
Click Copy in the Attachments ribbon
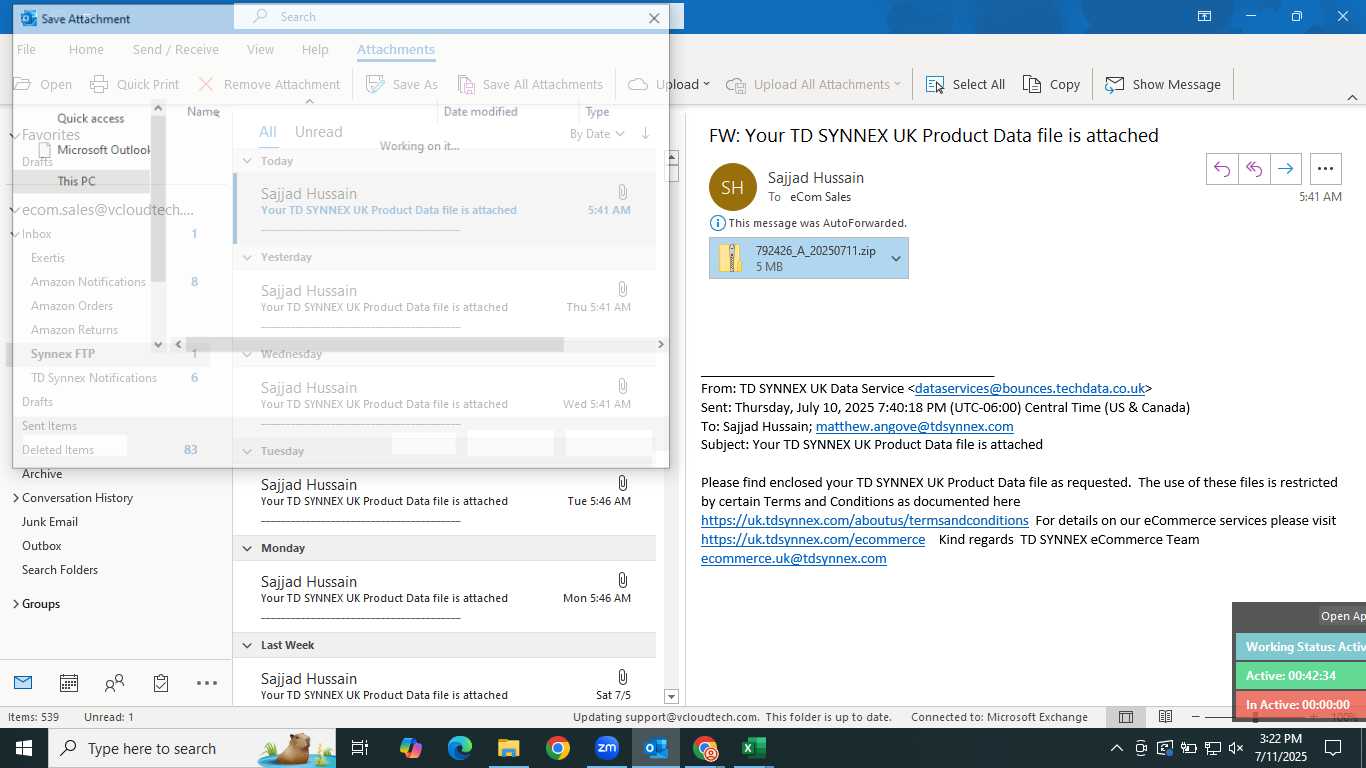click(x=1051, y=84)
